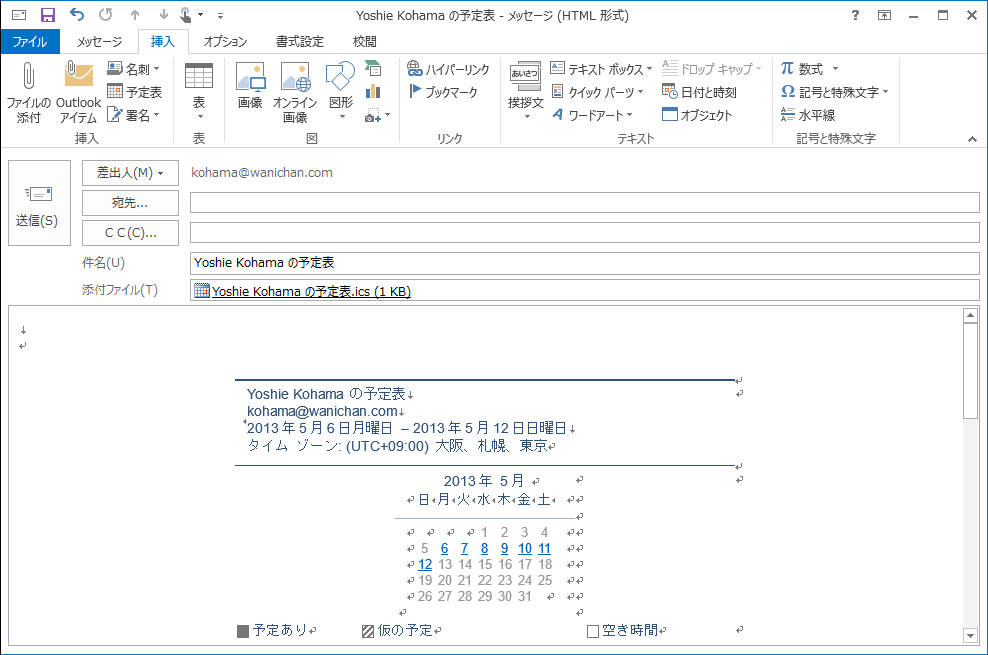Open the ファイル tab
Viewport: 988px width, 655px height.
point(30,42)
